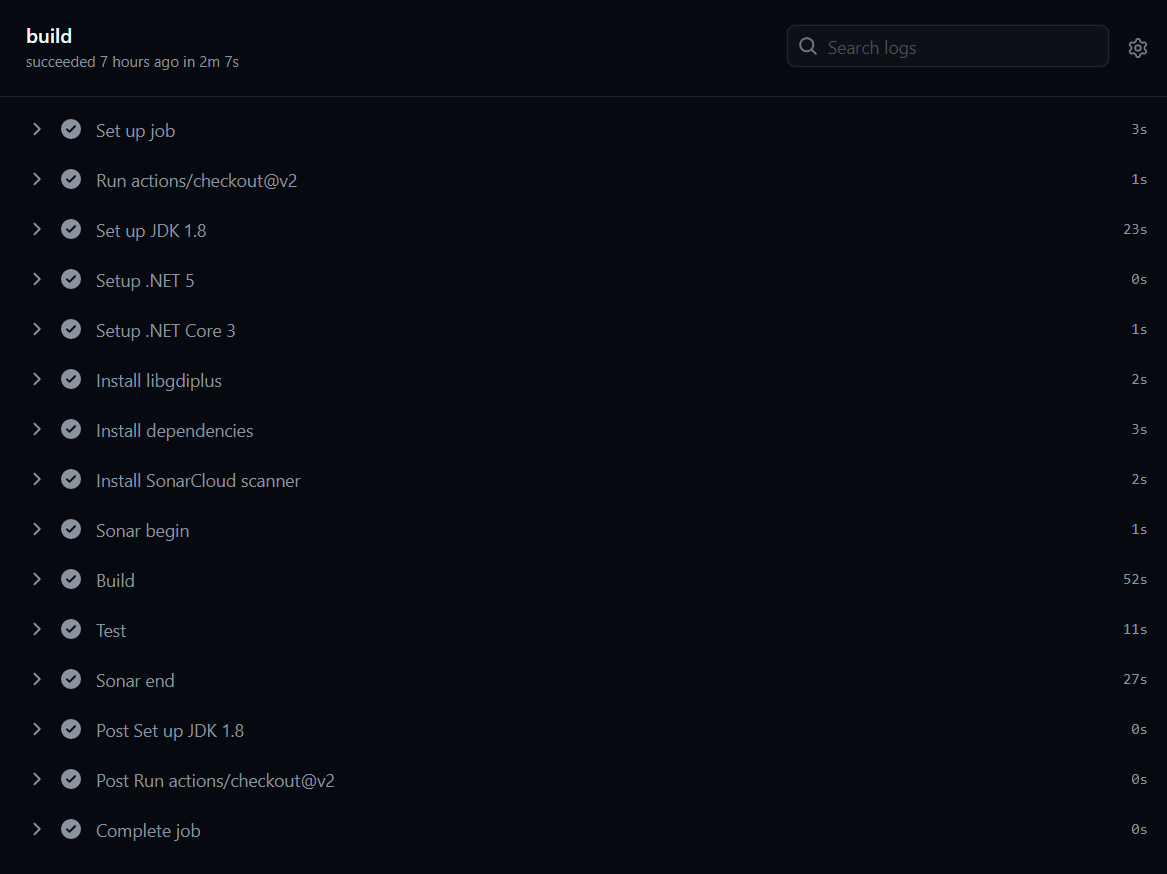Open the Run actions/checkout@v2 step label
Image resolution: width=1167 pixels, height=874 pixels.
pyautogui.click(x=196, y=181)
